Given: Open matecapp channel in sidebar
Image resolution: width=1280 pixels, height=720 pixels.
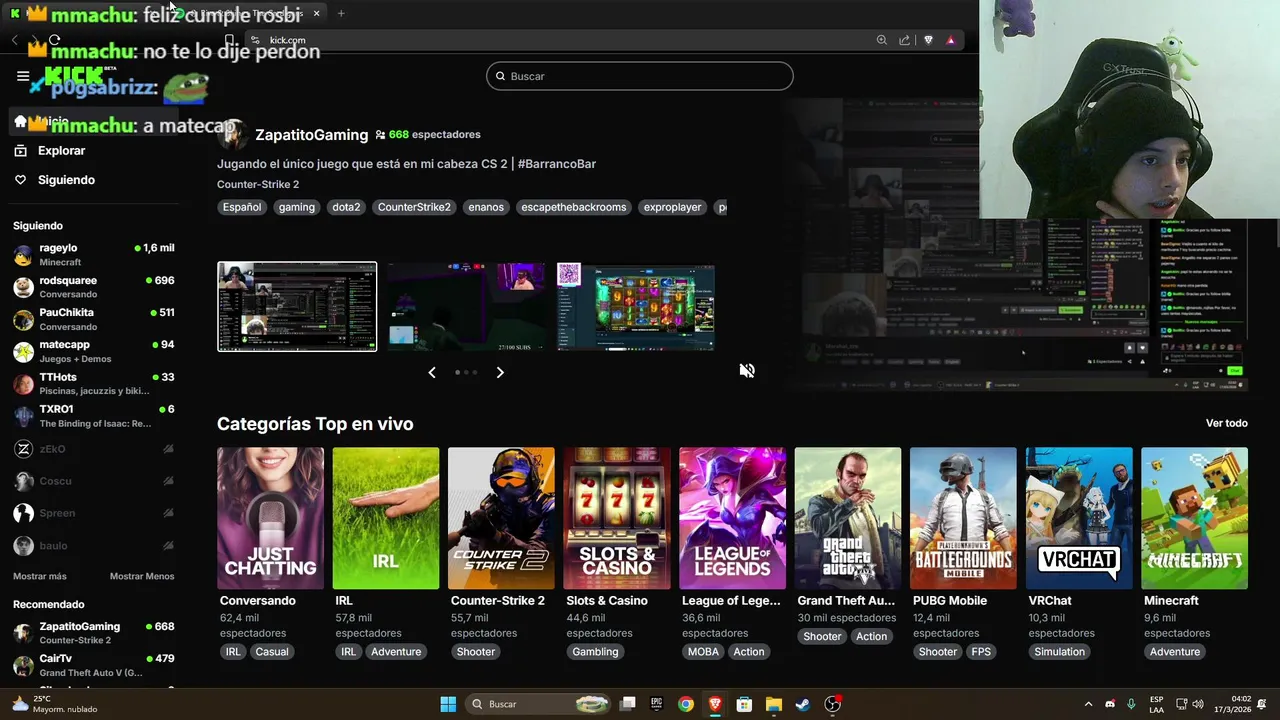Looking at the screenshot, I should pos(94,351).
